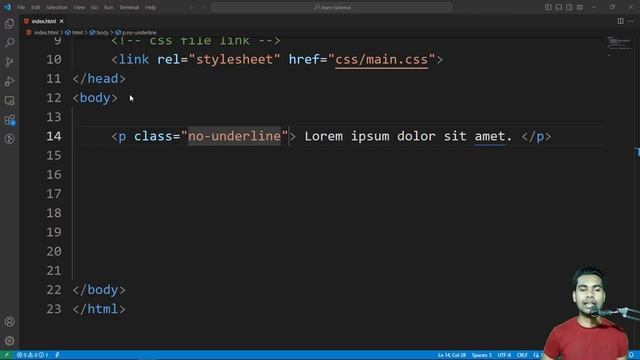
Task: Expand the html breadcrumb segment
Action: click(x=77, y=33)
